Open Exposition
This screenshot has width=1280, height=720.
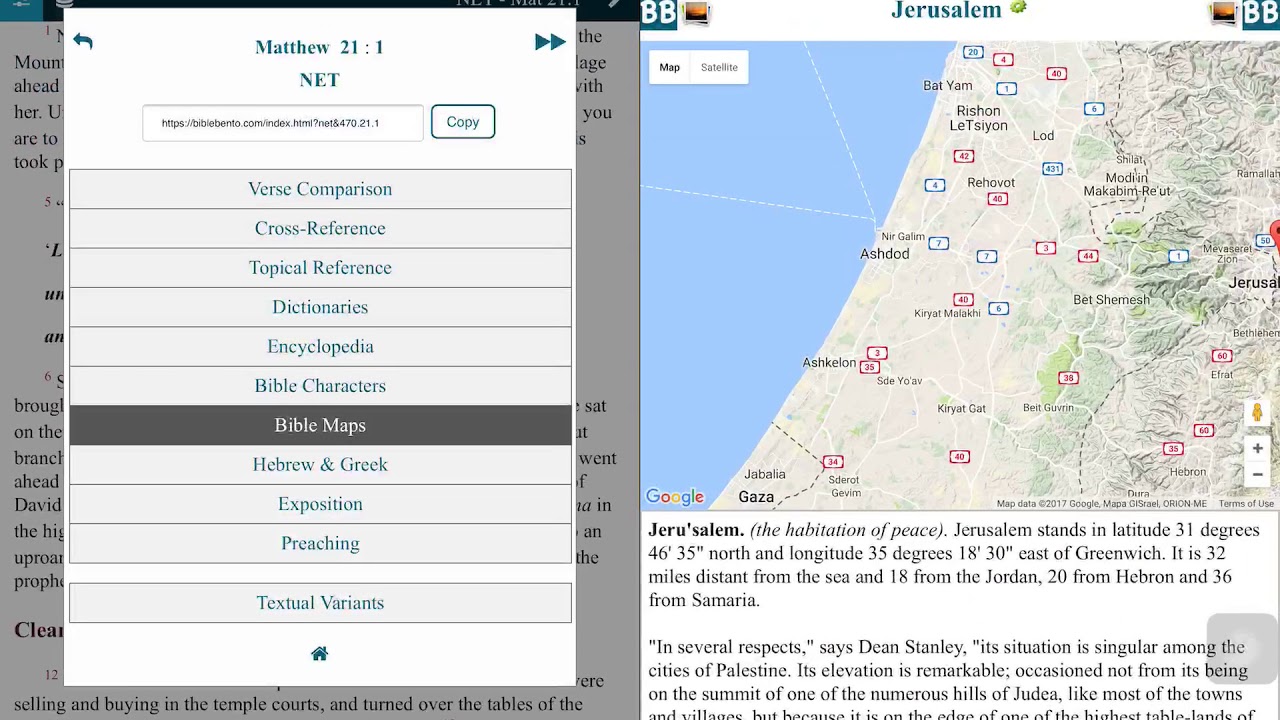tap(320, 504)
